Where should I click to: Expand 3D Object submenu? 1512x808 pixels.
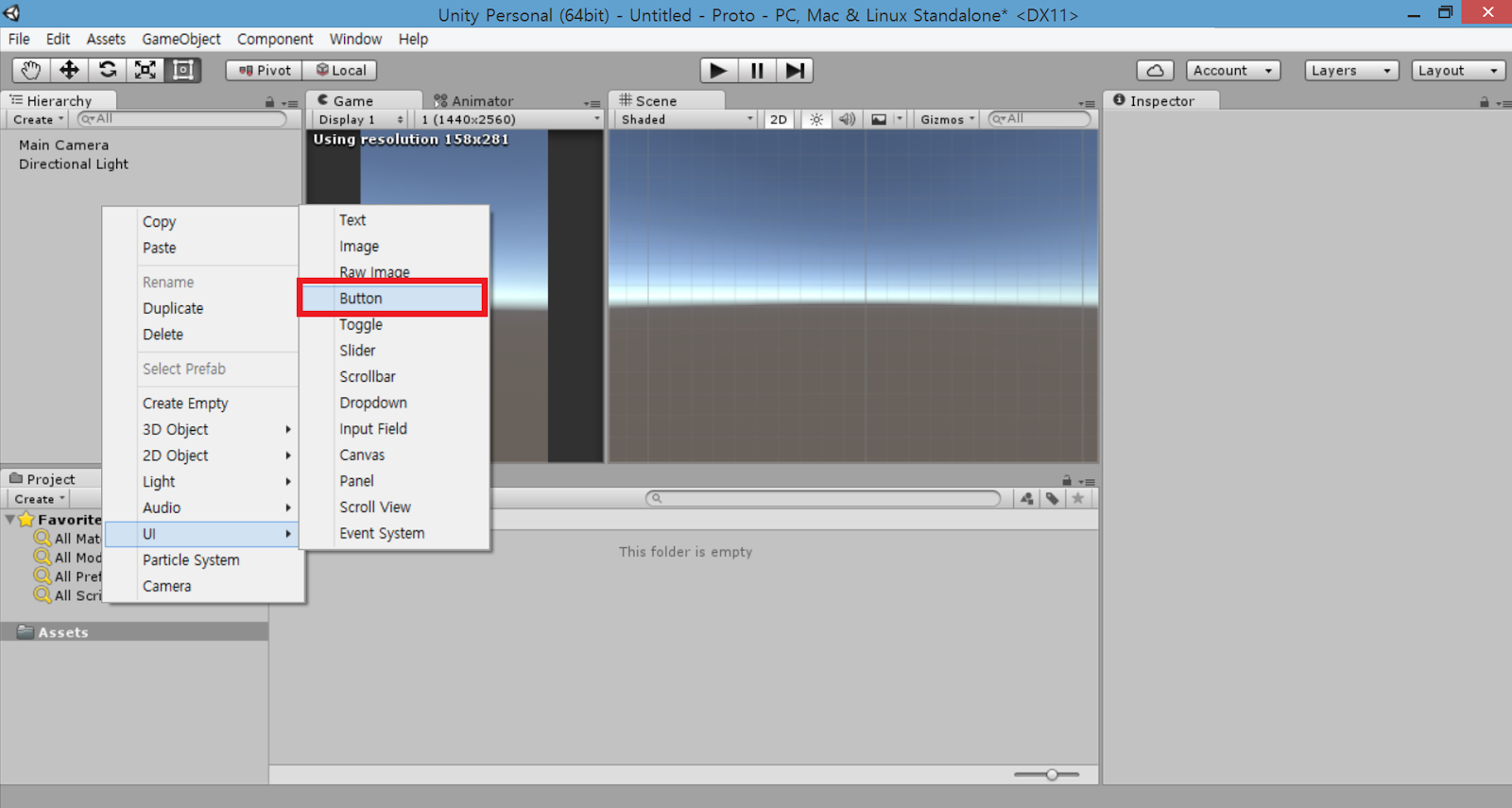pos(202,429)
